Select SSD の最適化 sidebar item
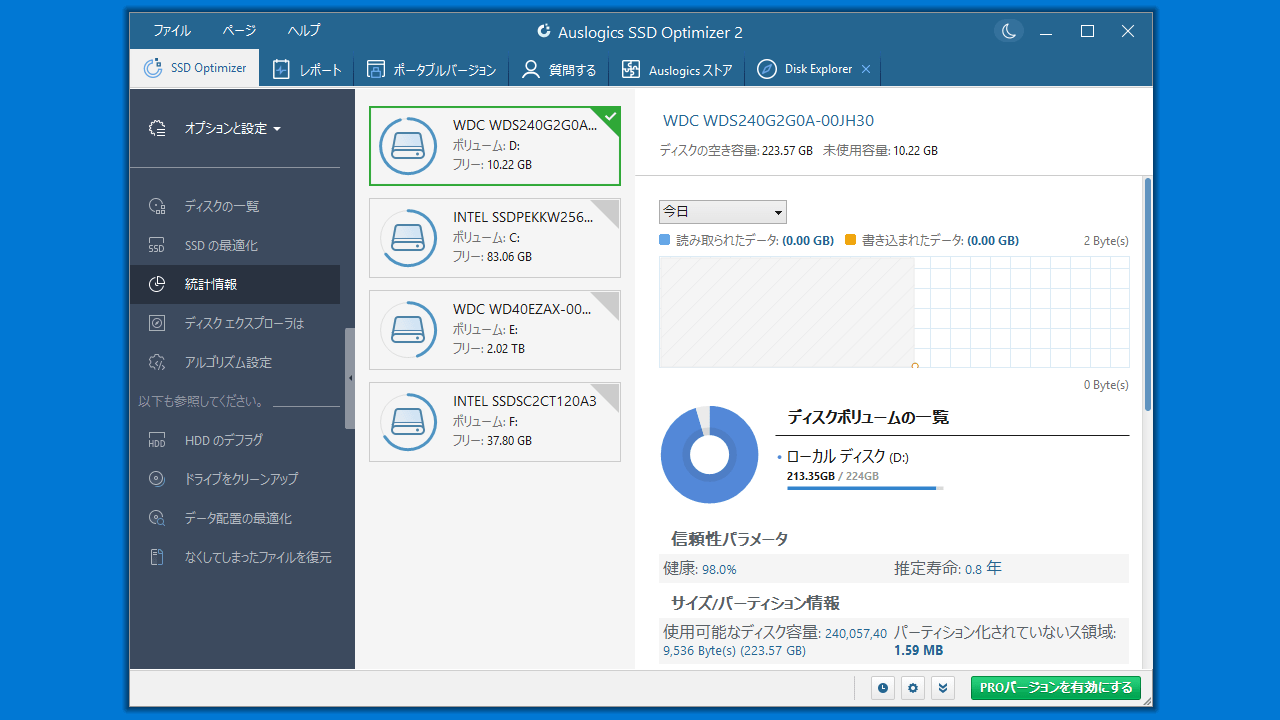The width and height of the screenshot is (1280, 720). click(x=221, y=246)
